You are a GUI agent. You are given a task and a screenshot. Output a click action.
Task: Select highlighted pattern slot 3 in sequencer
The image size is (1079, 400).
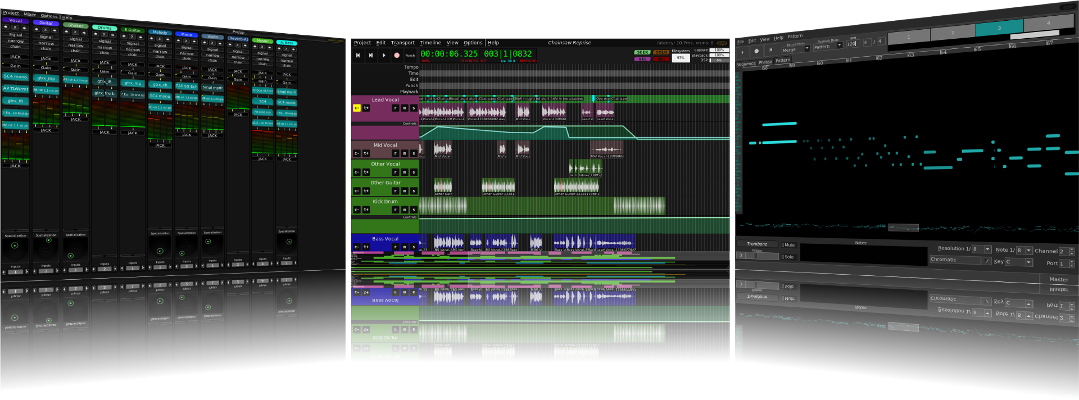click(x=999, y=30)
